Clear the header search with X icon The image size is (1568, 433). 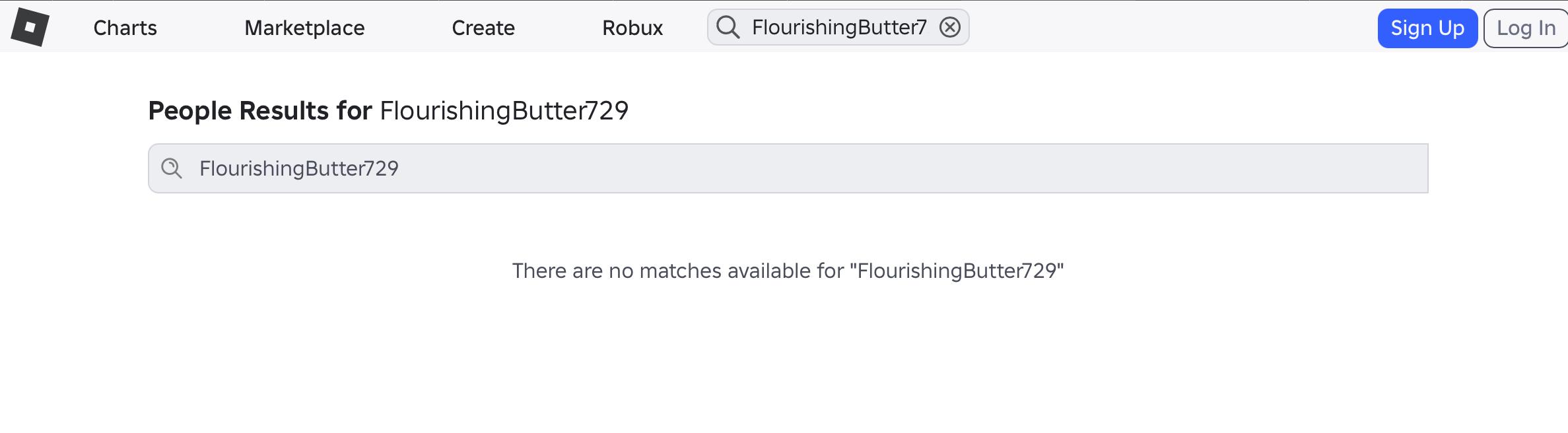click(x=949, y=27)
